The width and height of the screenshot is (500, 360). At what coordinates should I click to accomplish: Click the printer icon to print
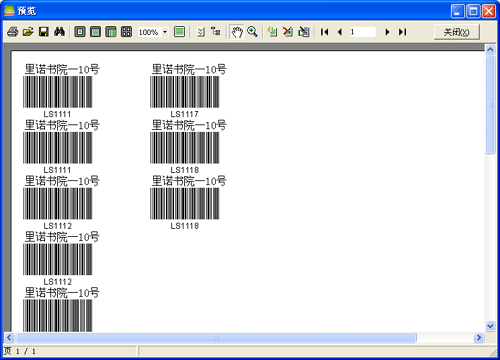pos(13,32)
